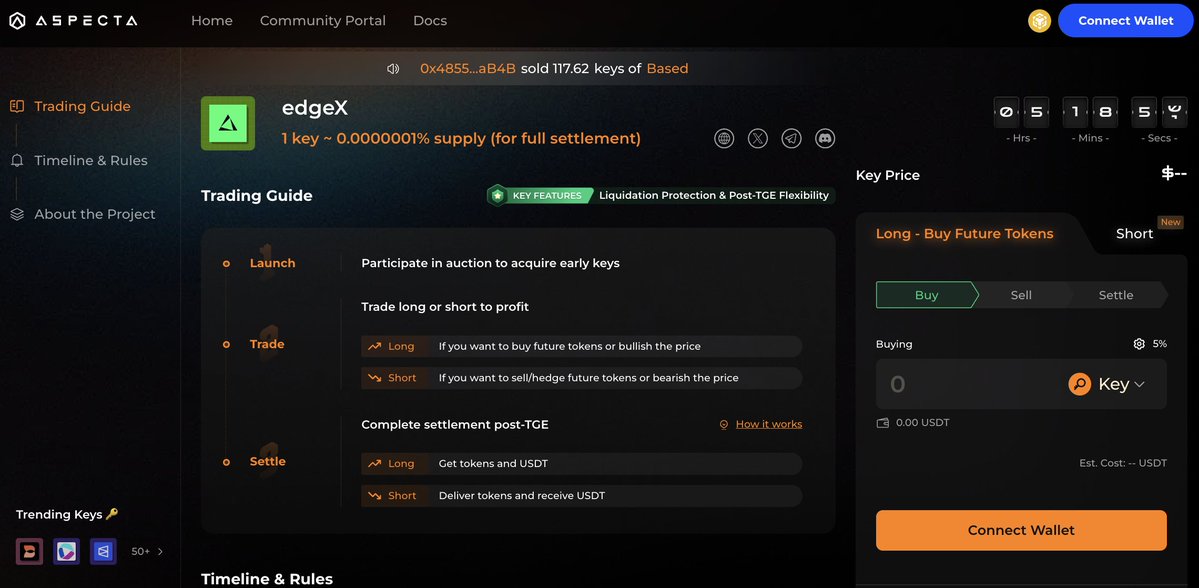Click the orange Connect Wallet button
The height and width of the screenshot is (588, 1199).
1022,530
